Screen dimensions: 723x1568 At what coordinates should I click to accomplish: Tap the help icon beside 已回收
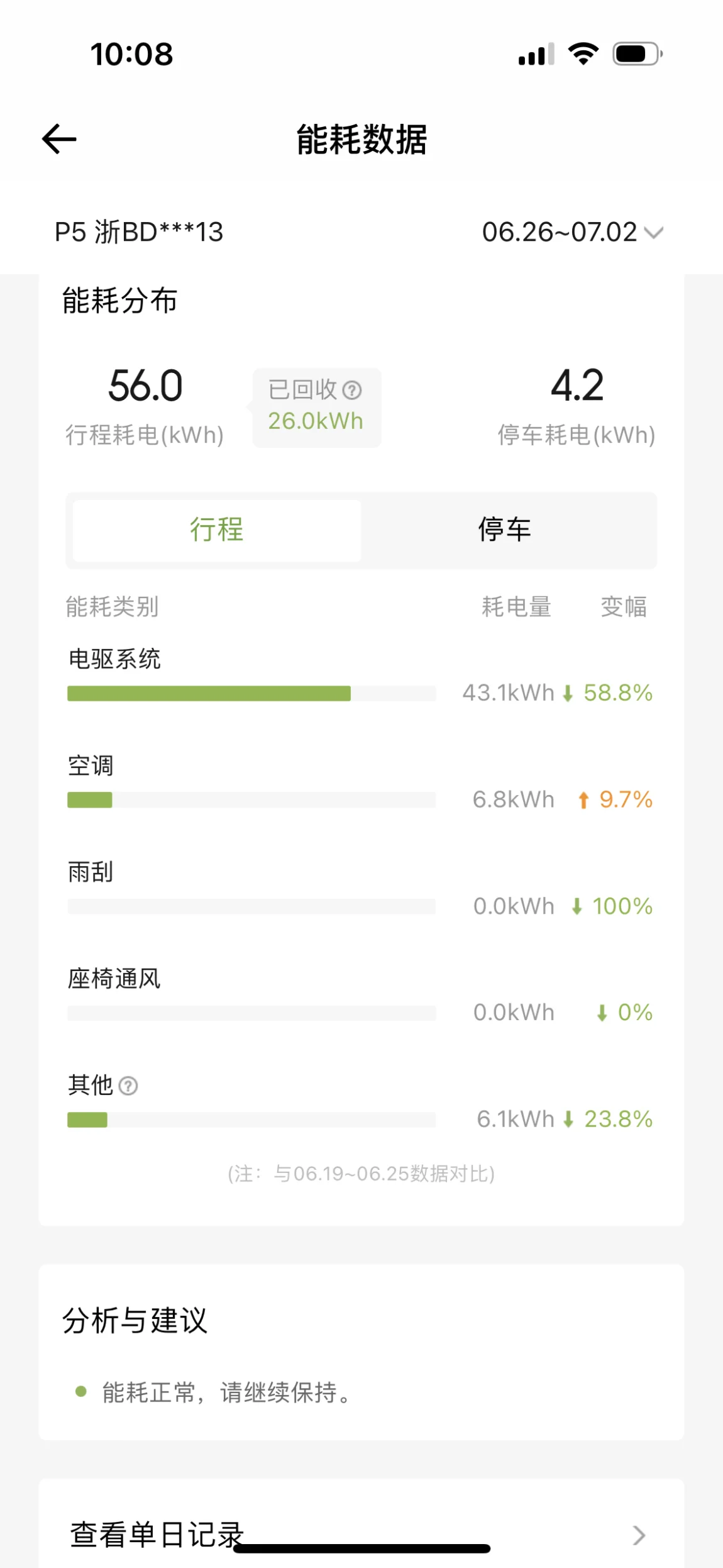[352, 390]
